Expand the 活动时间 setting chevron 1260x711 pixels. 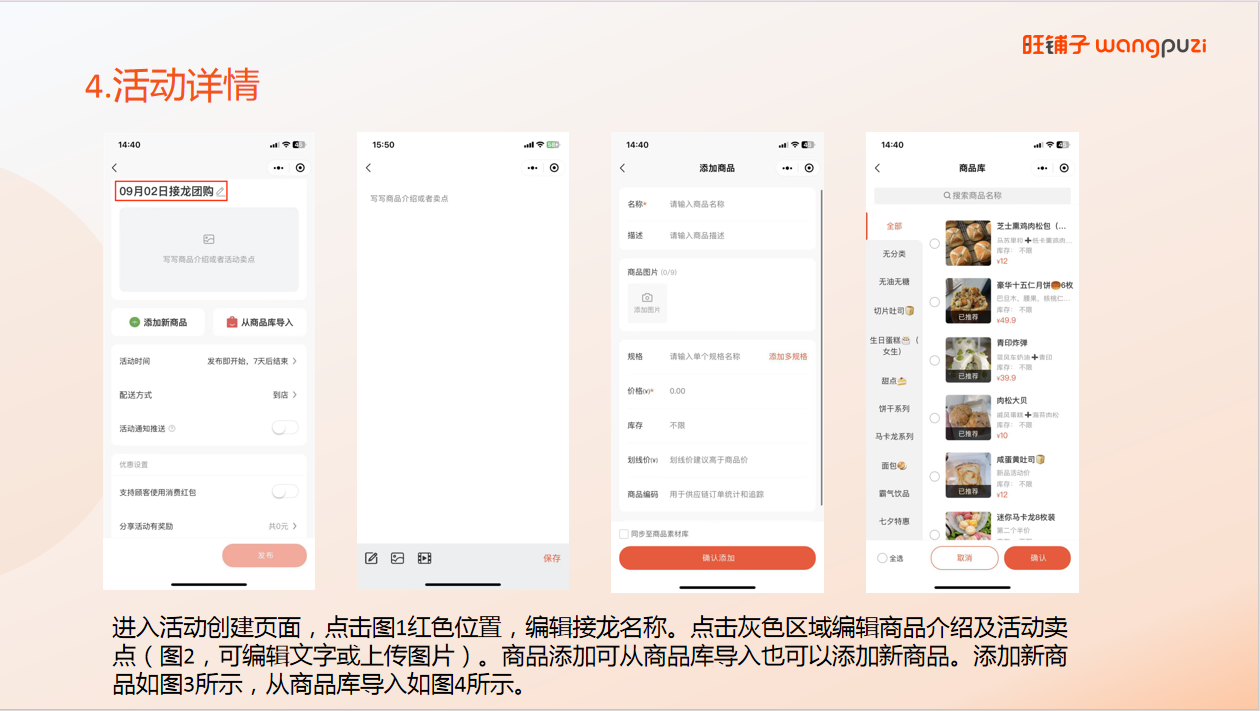(295, 361)
